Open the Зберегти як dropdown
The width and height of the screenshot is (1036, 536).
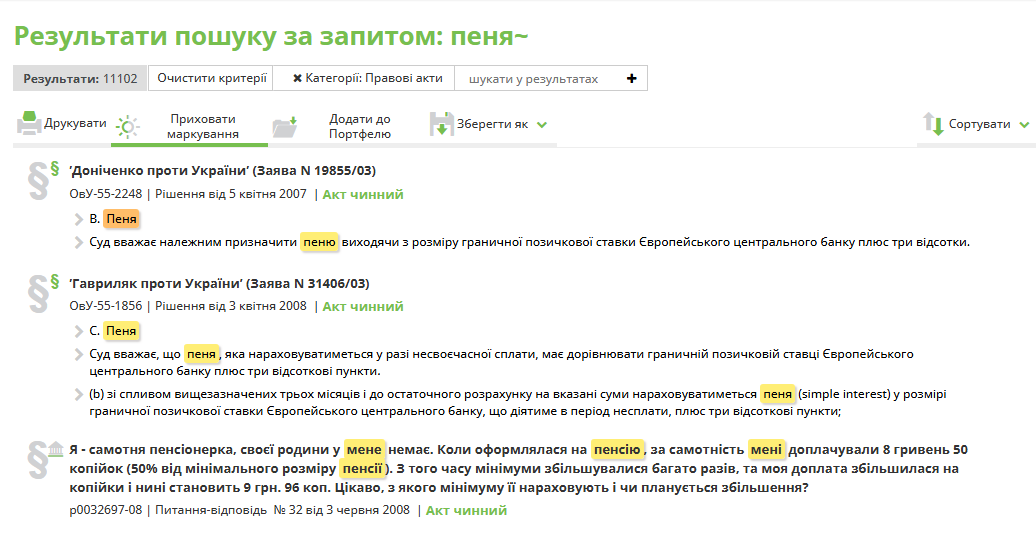[x=541, y=125]
